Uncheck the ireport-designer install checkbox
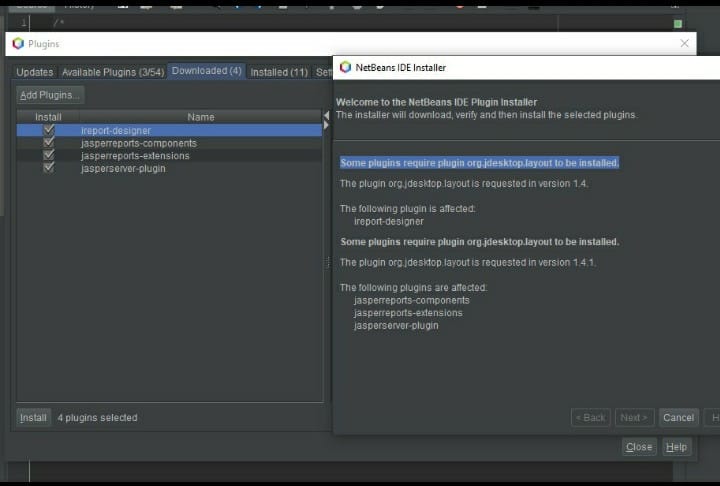 point(49,130)
